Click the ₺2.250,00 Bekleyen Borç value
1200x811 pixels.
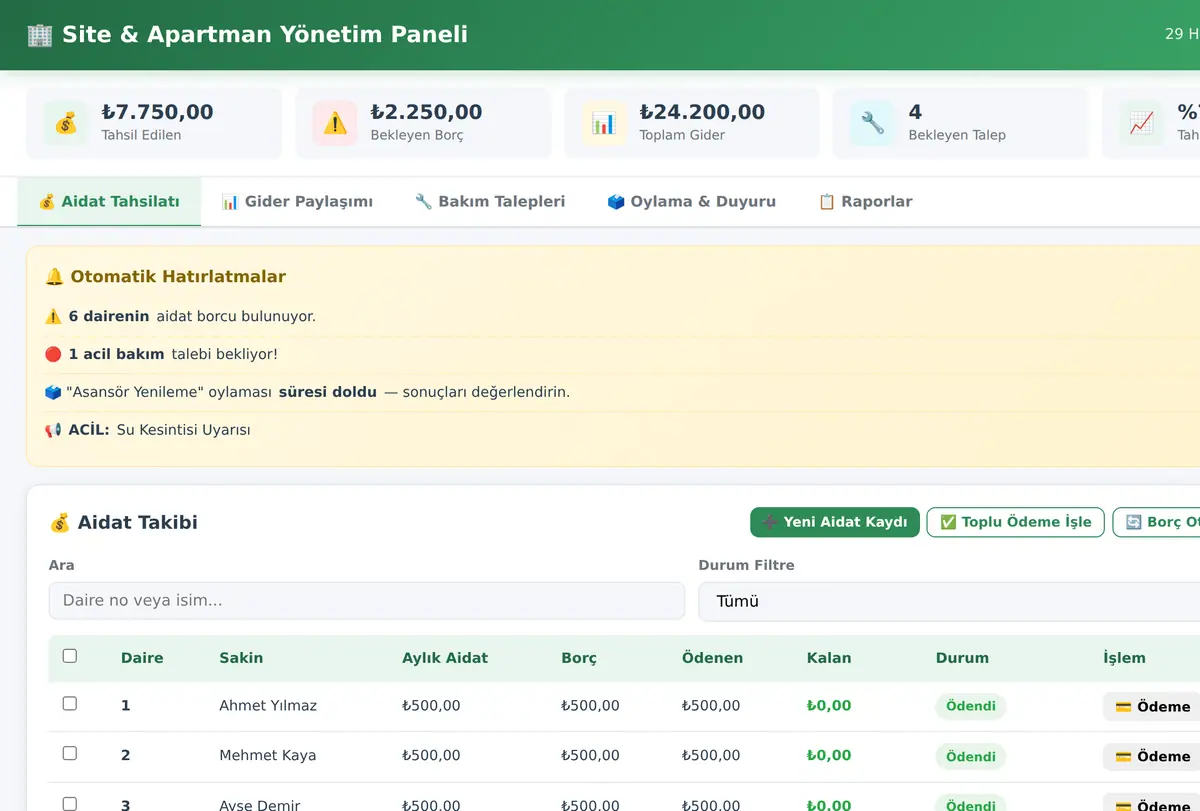[426, 112]
